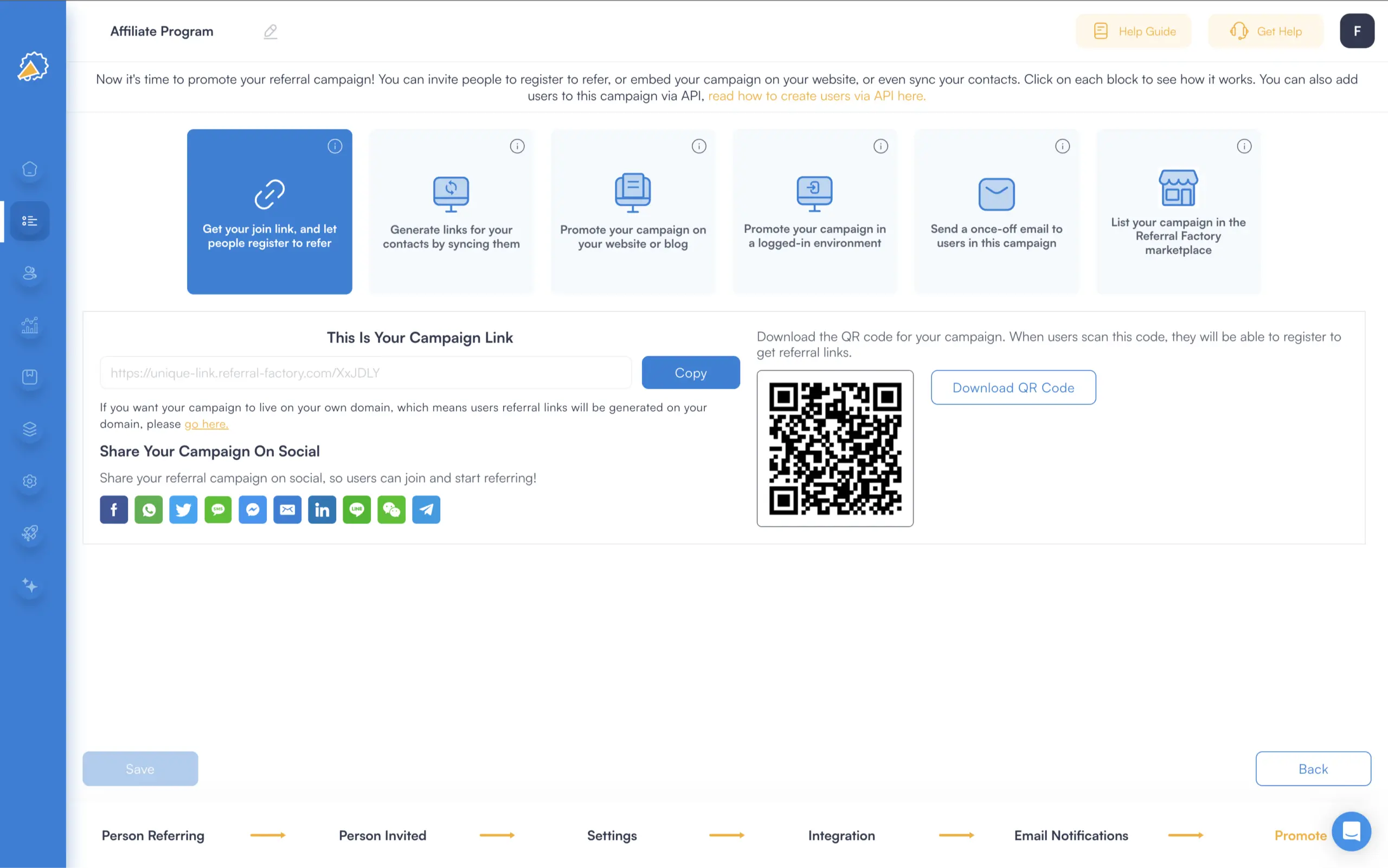Go to the Person Referring step

(153, 835)
